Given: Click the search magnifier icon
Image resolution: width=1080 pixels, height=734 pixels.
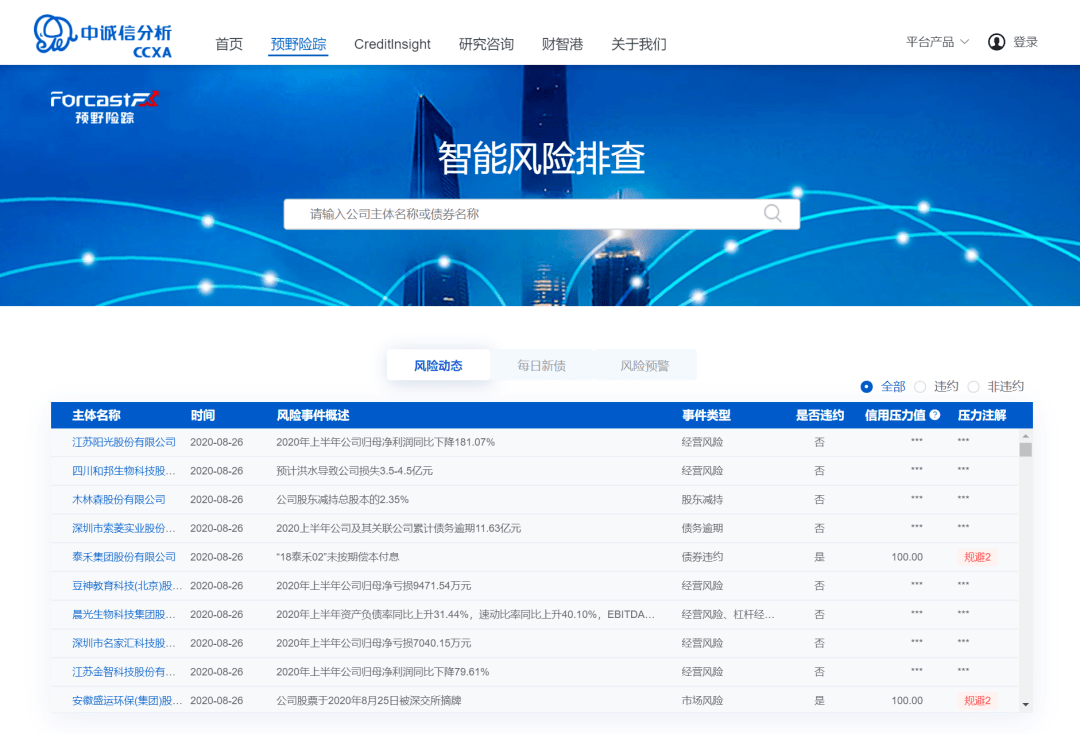Looking at the screenshot, I should coord(772,213).
